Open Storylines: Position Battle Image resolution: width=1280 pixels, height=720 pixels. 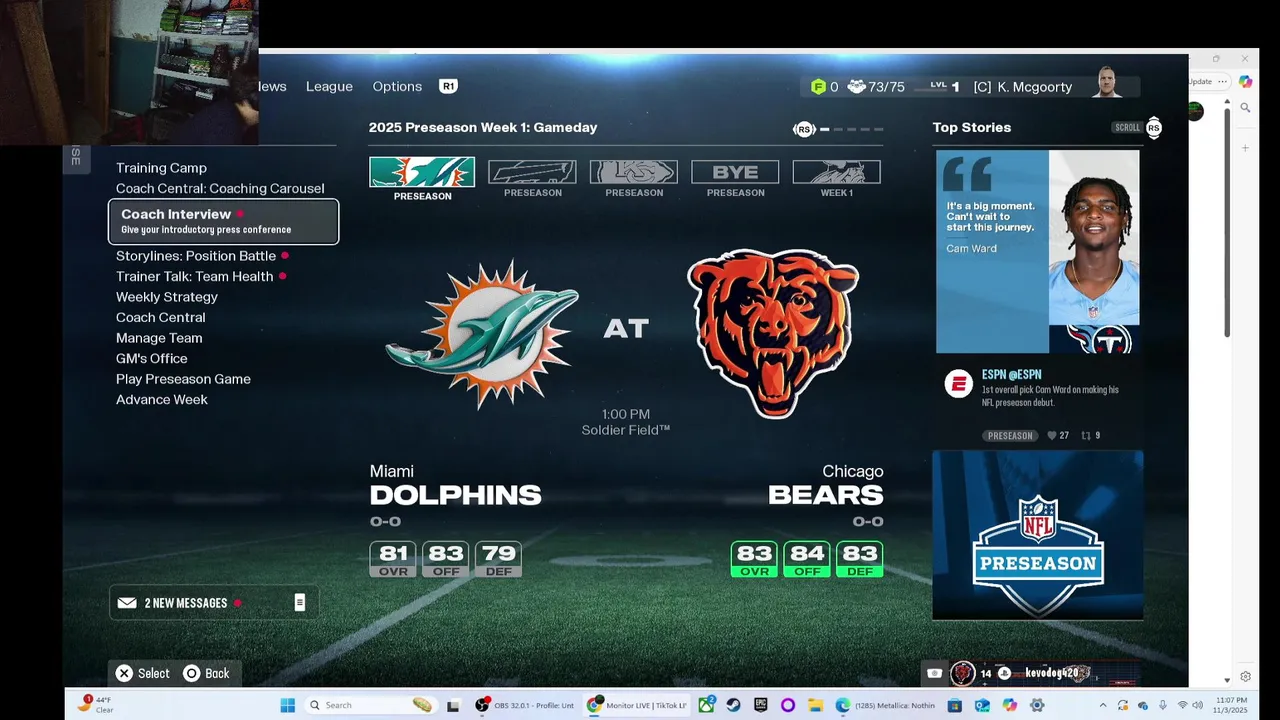pyautogui.click(x=196, y=256)
